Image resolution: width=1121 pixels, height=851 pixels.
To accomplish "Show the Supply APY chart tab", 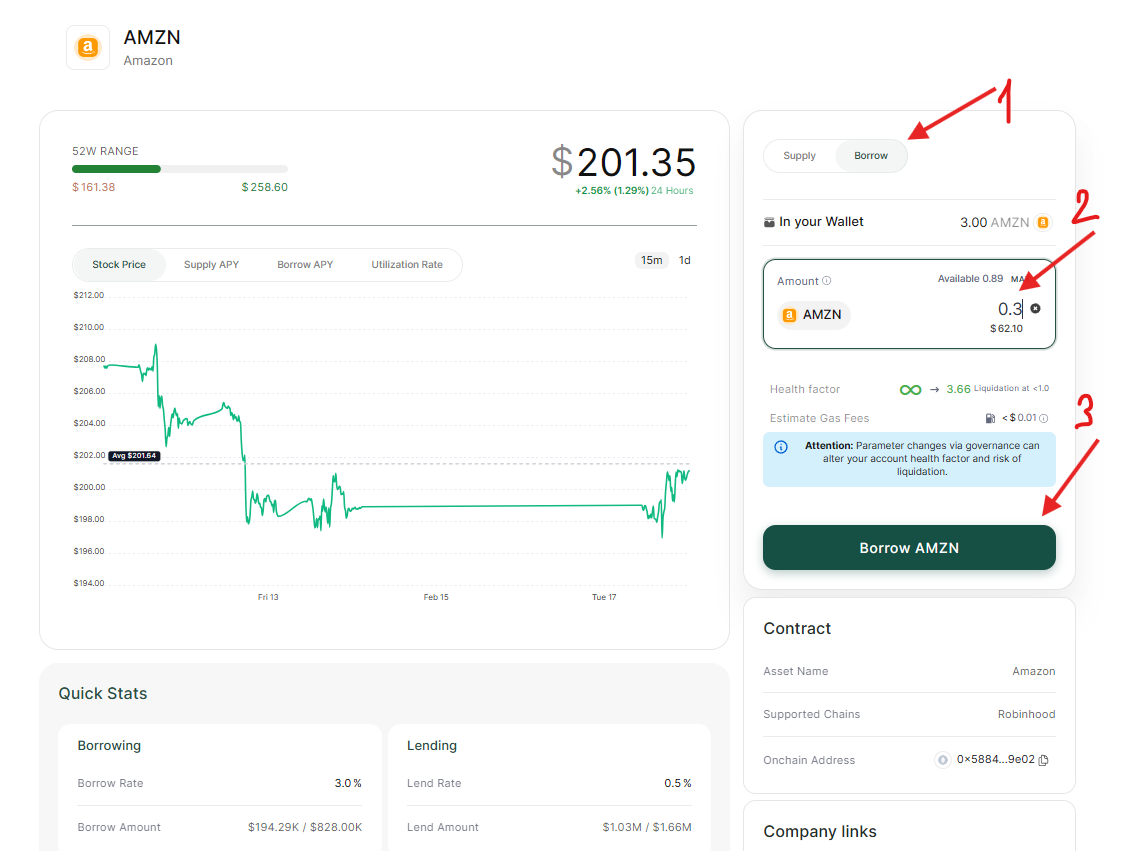I will coord(211,265).
